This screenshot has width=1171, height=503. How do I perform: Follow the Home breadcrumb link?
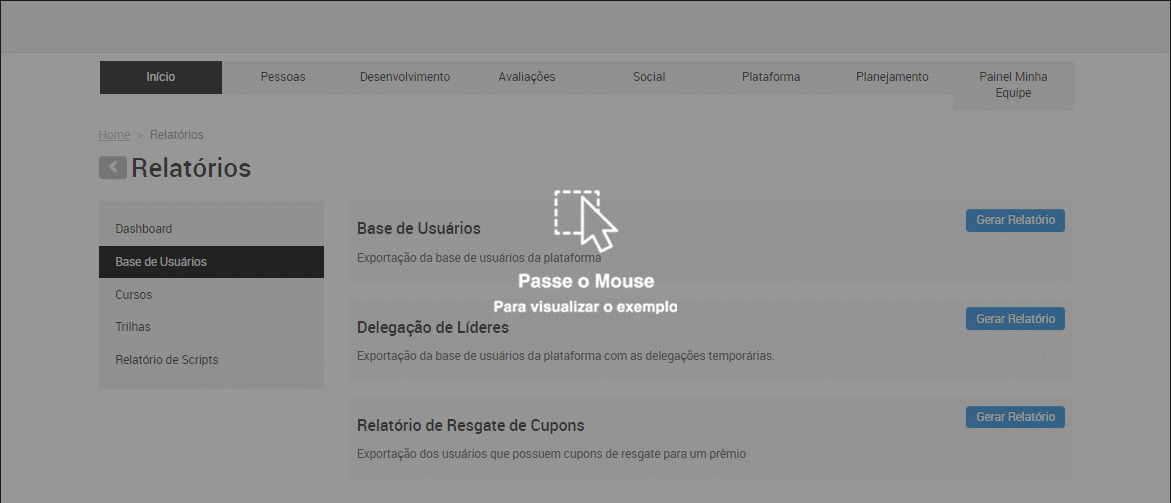coord(114,135)
